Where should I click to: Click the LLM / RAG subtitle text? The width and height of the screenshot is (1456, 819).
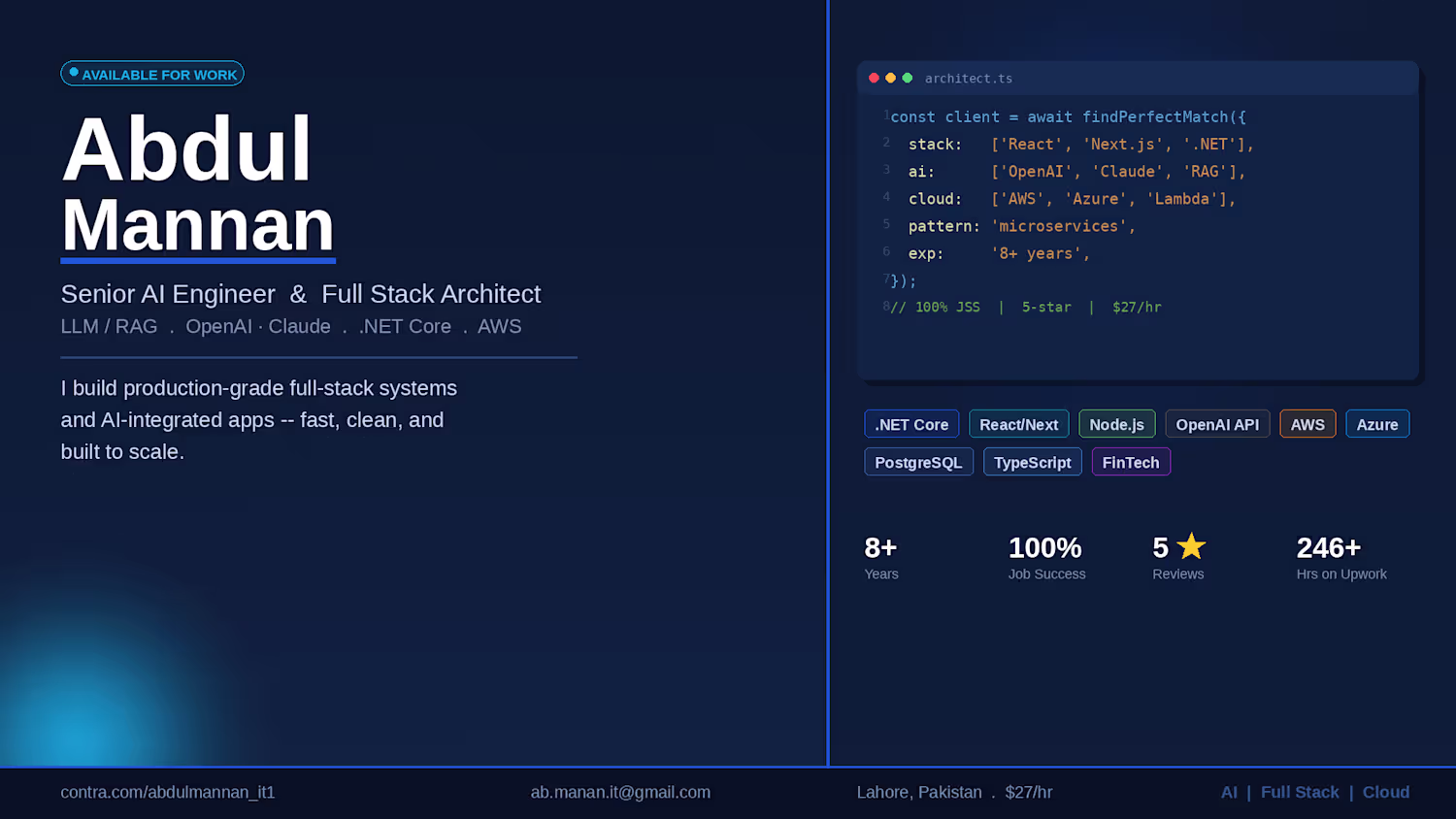pyautogui.click(x=291, y=327)
